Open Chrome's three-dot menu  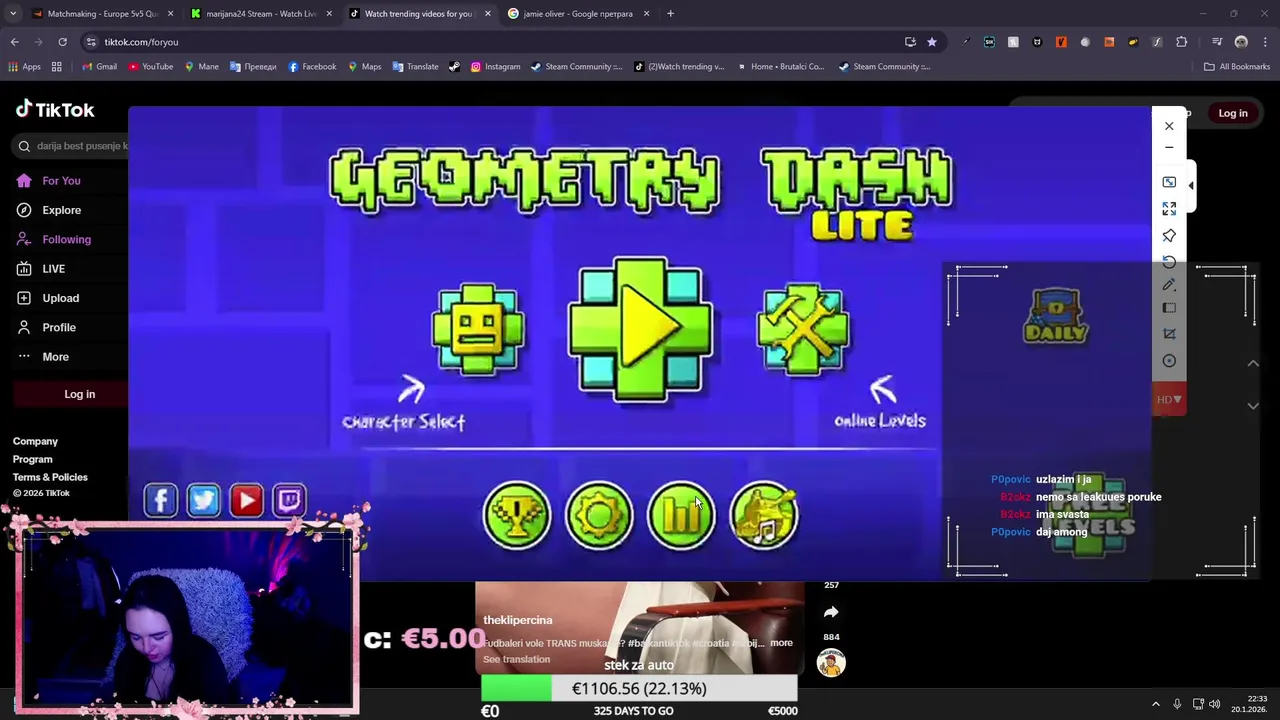tap(1265, 42)
